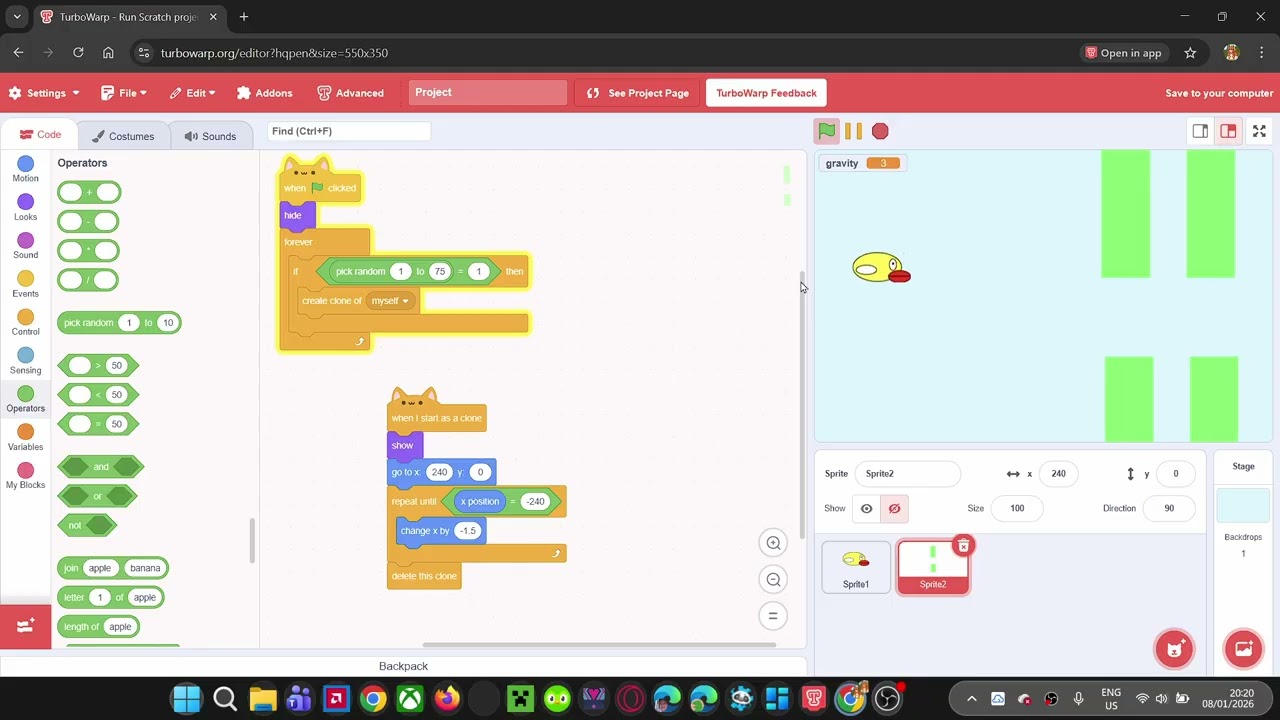1280x720 pixels.
Task: Select the Looks block category
Action: (26, 208)
